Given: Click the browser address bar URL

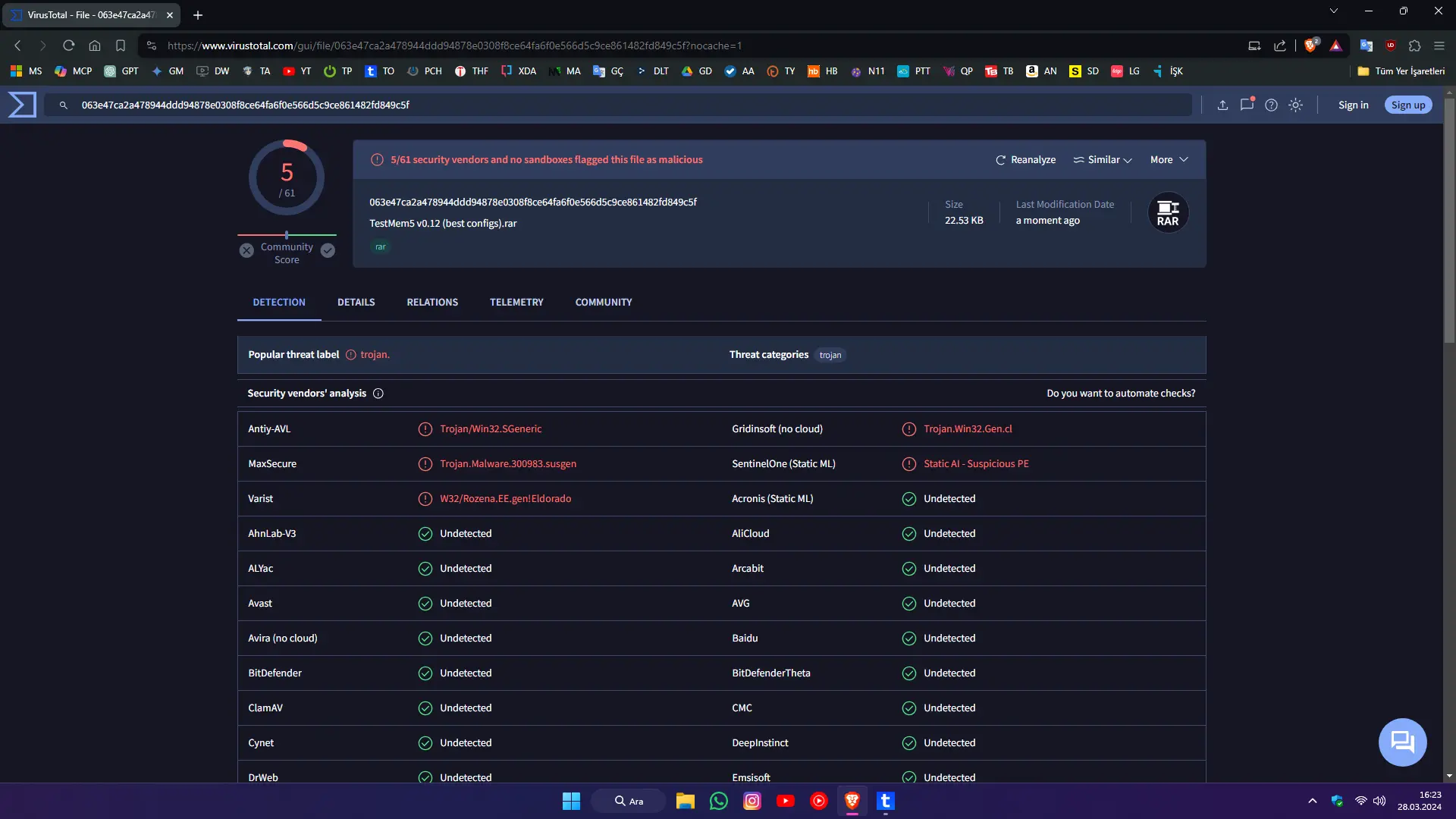Looking at the screenshot, I should pyautogui.click(x=454, y=45).
